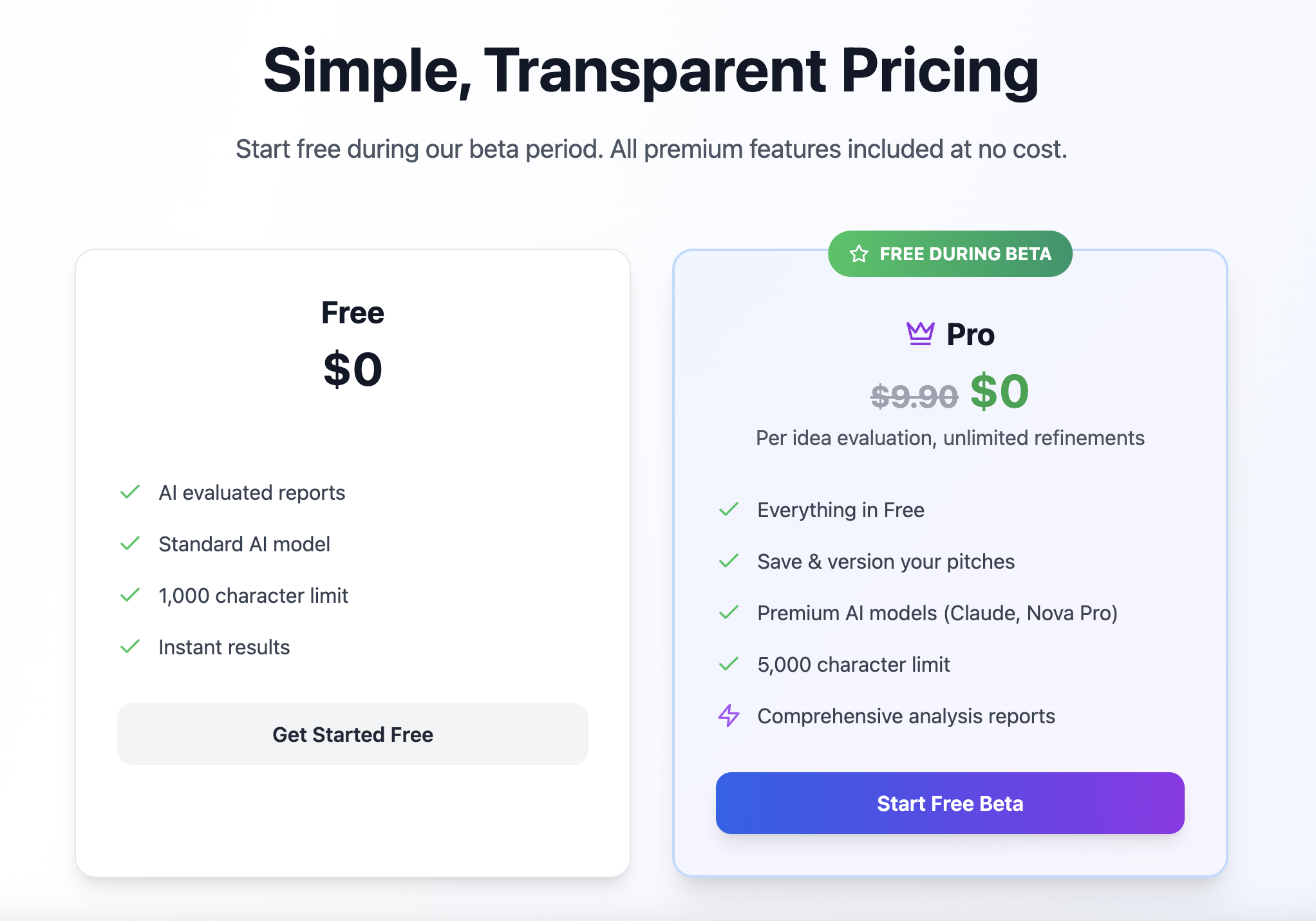Click the Simple, Transparent Pricing heading
1316x921 pixels.
click(x=651, y=71)
